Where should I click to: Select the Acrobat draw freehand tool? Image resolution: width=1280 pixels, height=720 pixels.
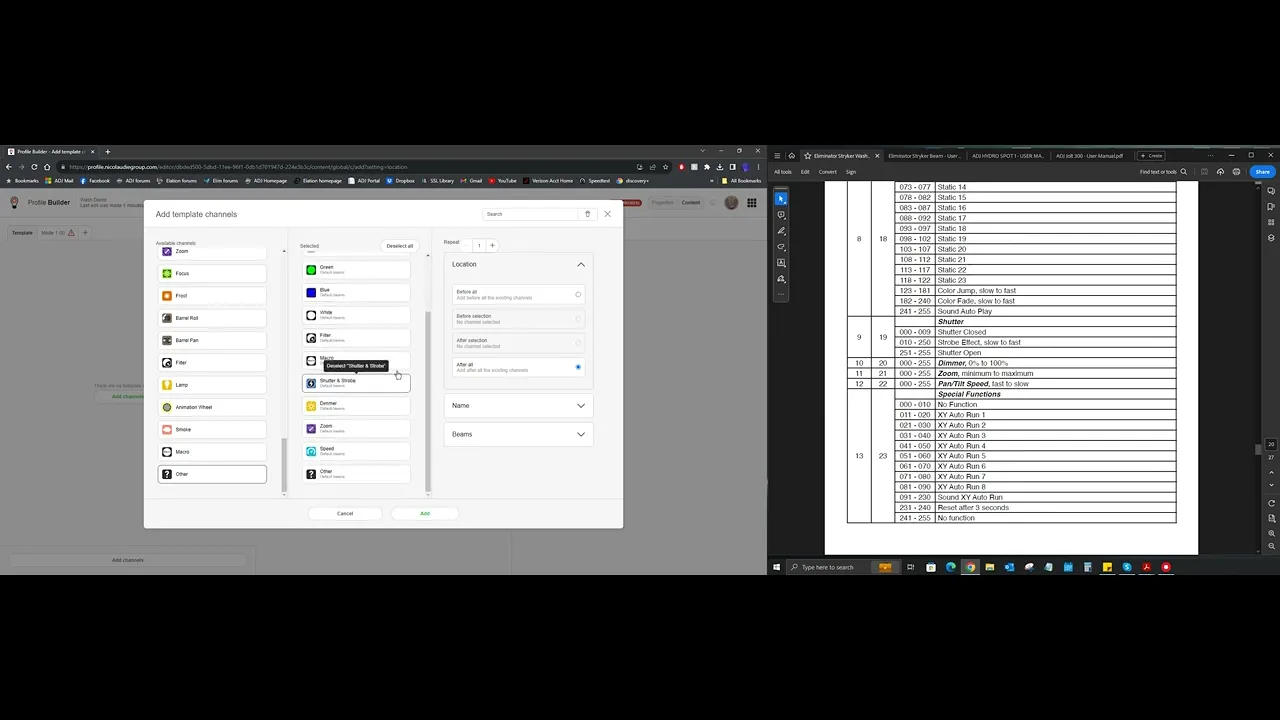(781, 247)
